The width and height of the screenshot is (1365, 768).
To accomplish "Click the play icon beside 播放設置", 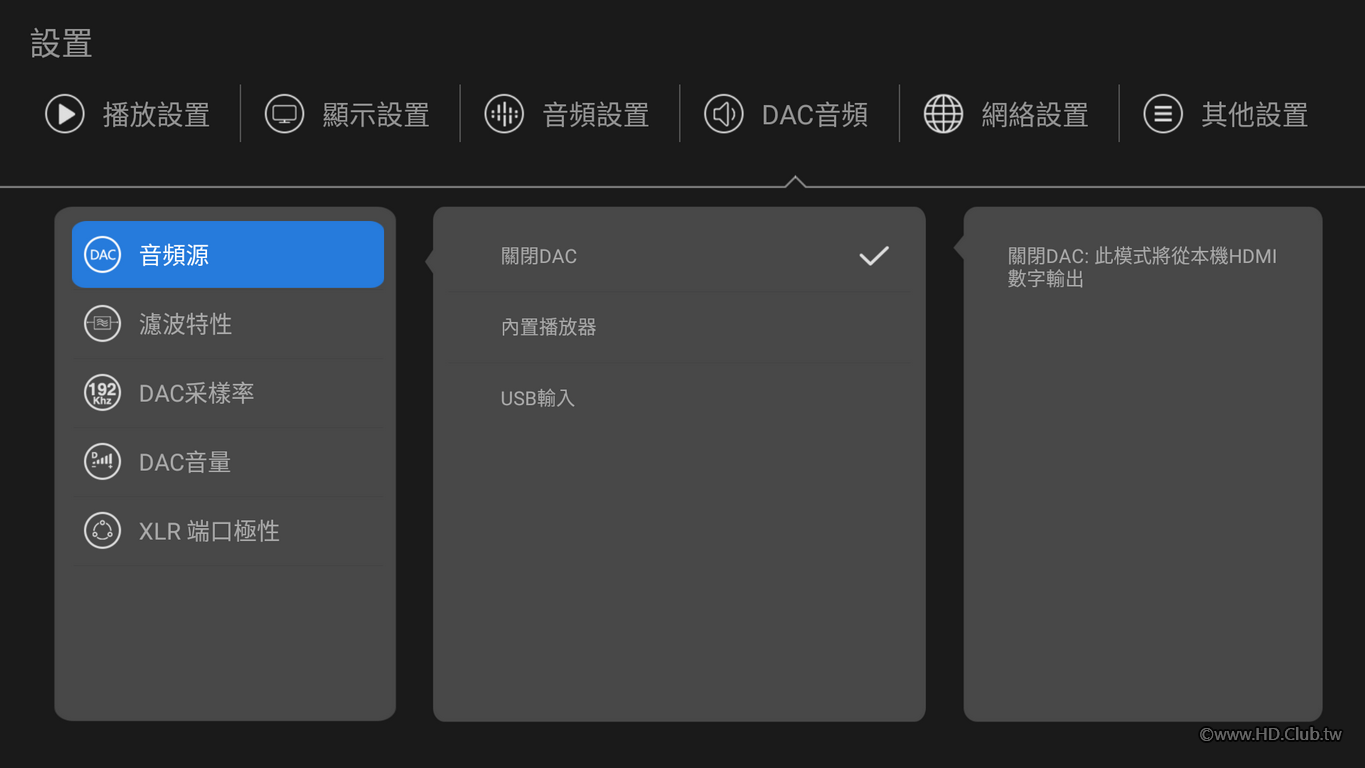I will pyautogui.click(x=65, y=114).
